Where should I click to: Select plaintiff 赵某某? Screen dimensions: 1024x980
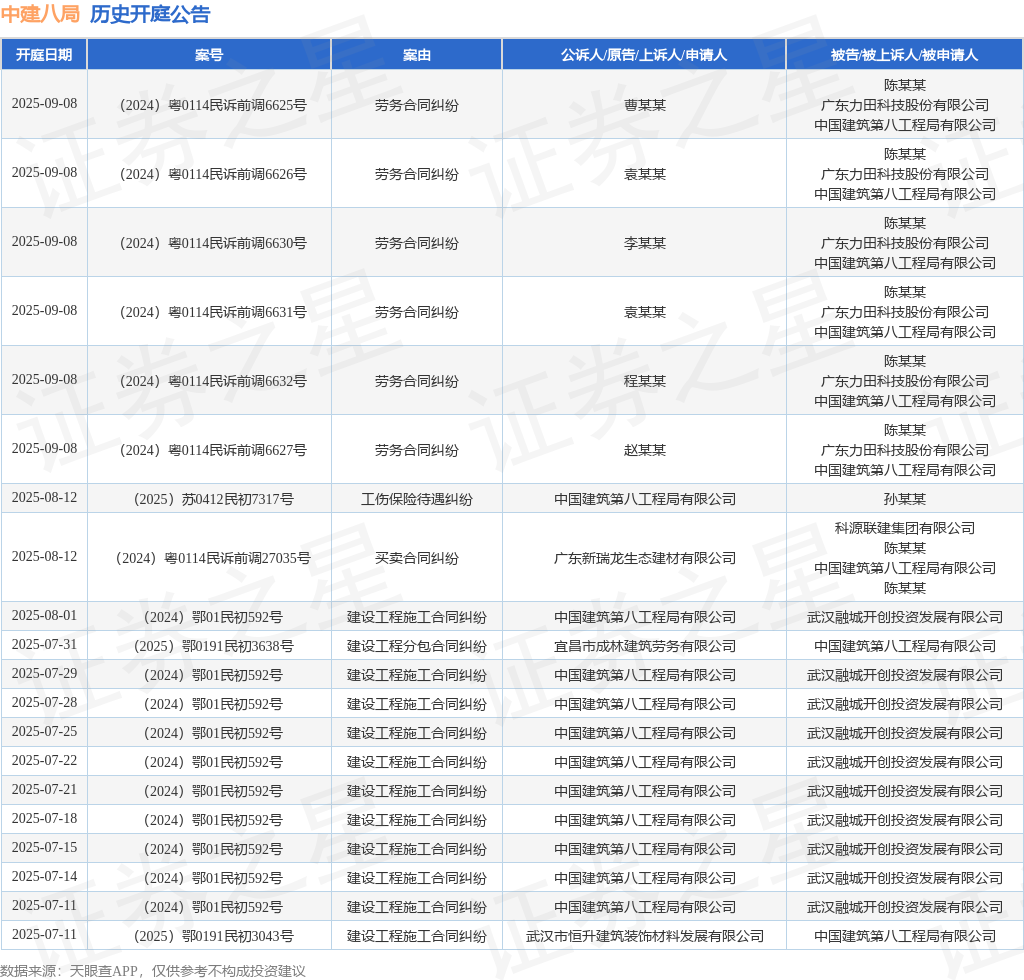[x=645, y=450]
